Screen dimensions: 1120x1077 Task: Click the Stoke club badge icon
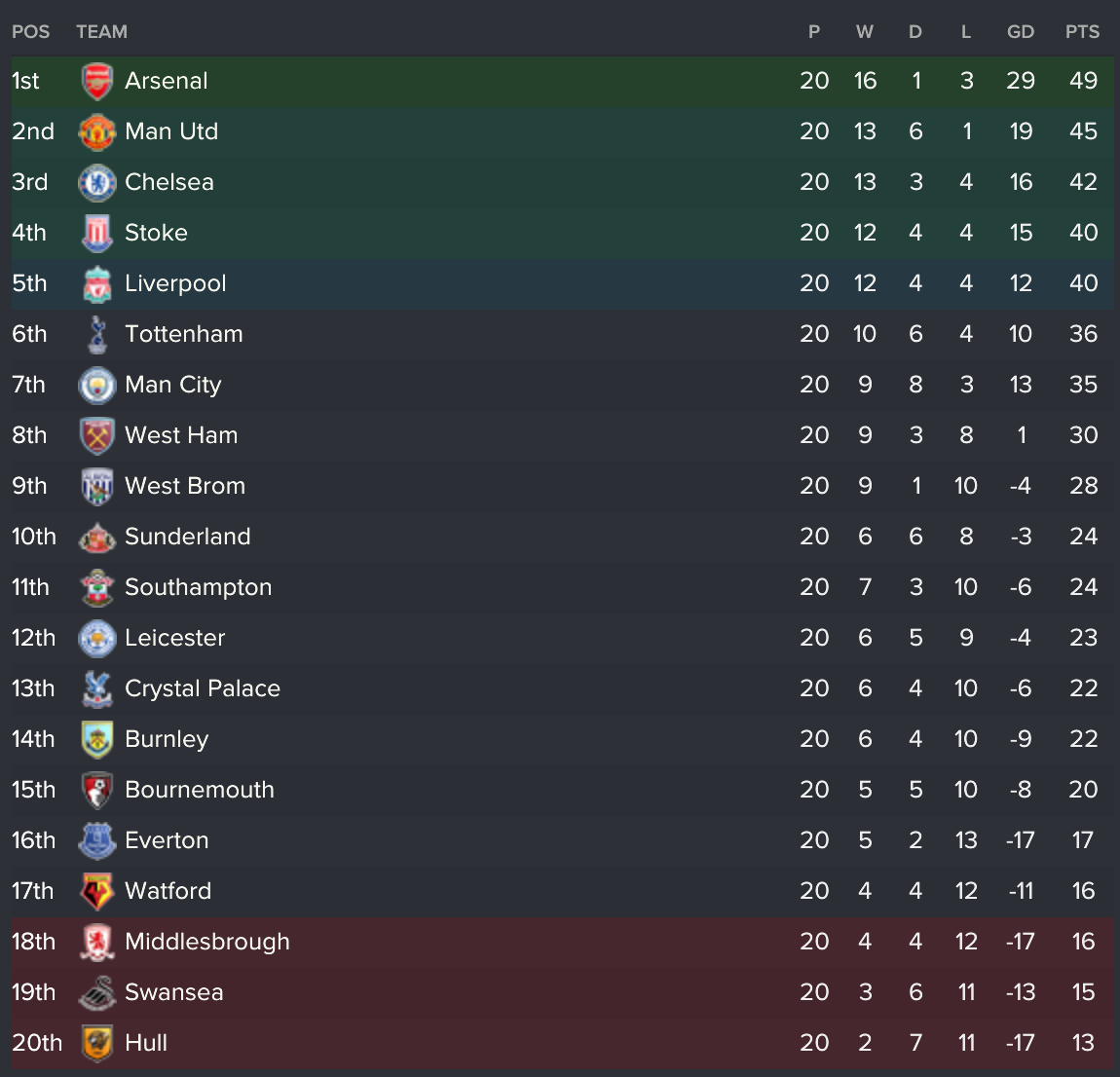[x=96, y=234]
